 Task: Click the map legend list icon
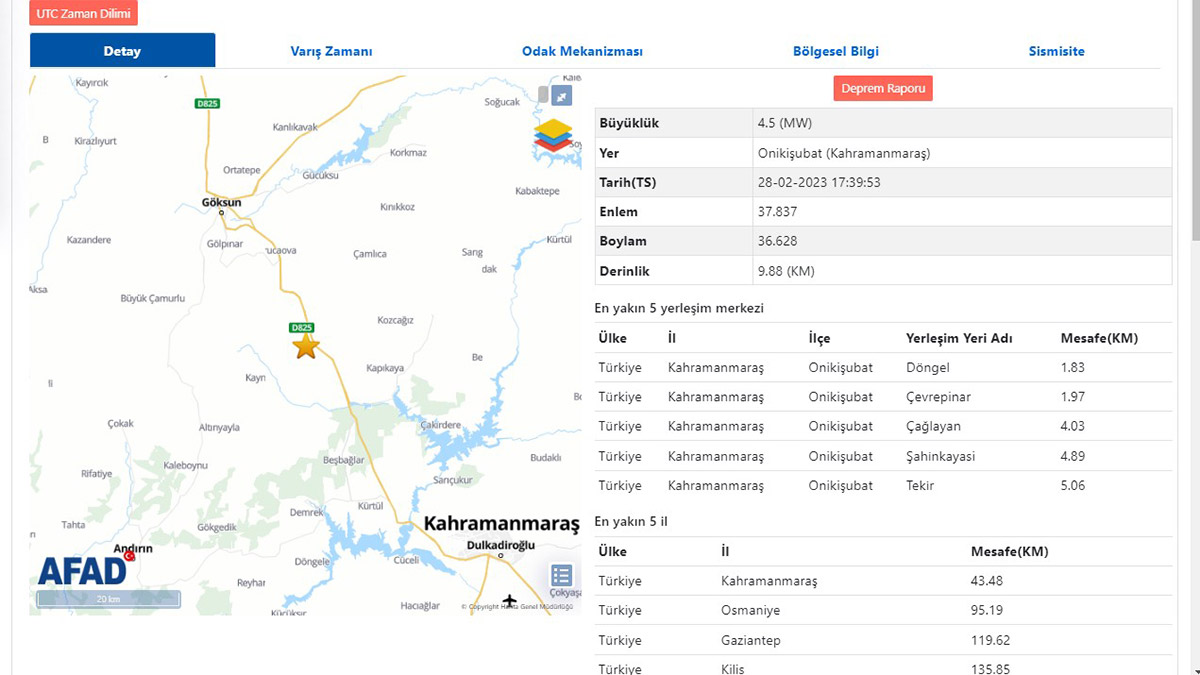pyautogui.click(x=562, y=575)
